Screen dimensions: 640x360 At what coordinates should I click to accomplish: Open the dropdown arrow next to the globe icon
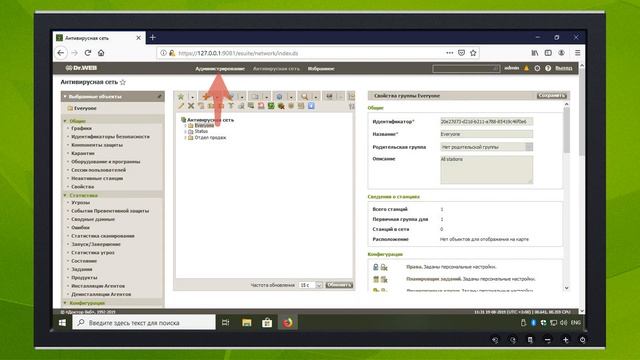tap(291, 97)
